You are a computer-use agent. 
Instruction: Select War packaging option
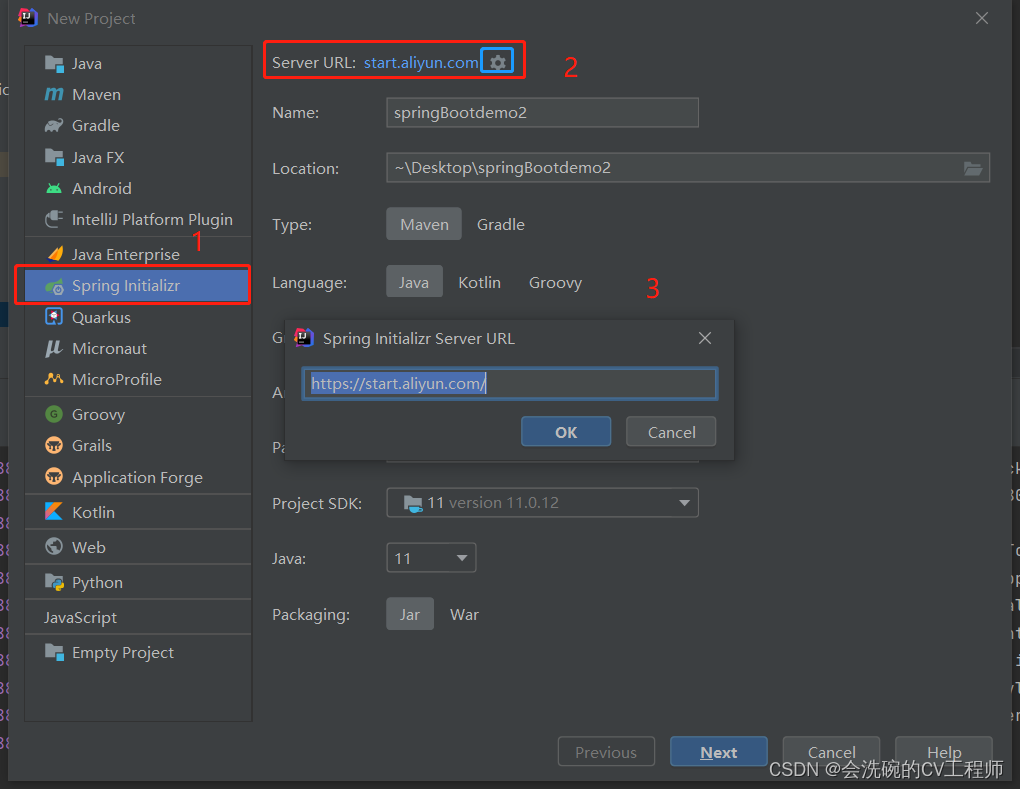point(464,614)
